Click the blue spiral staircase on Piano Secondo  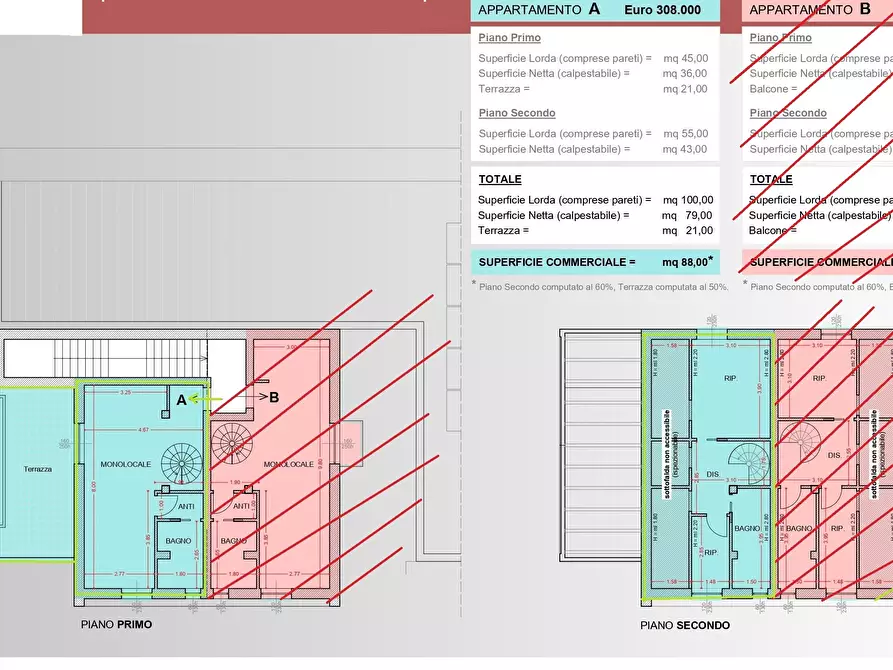point(746,466)
